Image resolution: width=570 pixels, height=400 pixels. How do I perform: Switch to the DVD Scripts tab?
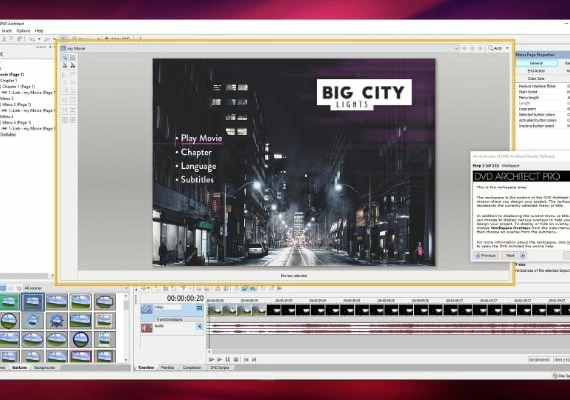pyautogui.click(x=220, y=368)
